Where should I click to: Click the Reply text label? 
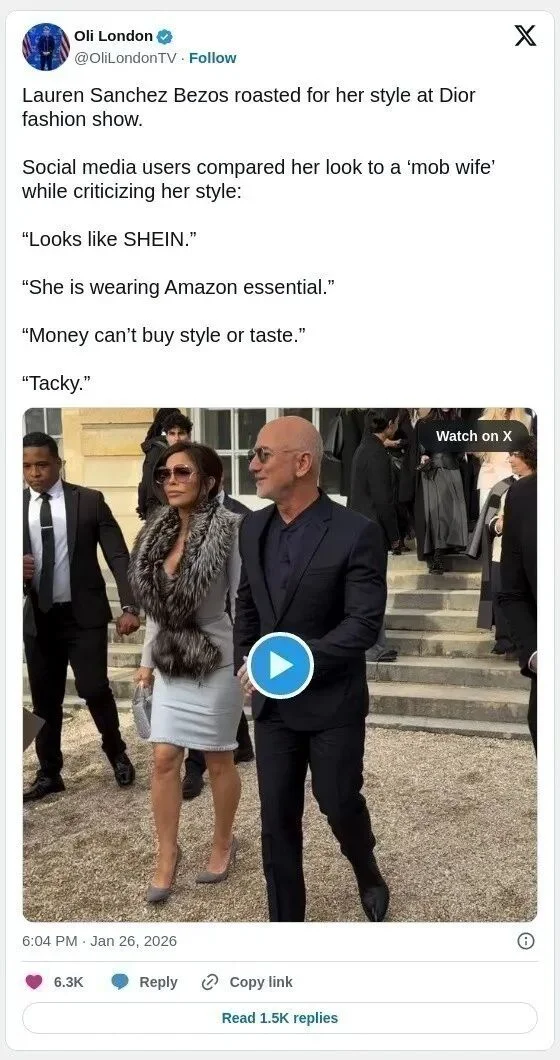158,982
